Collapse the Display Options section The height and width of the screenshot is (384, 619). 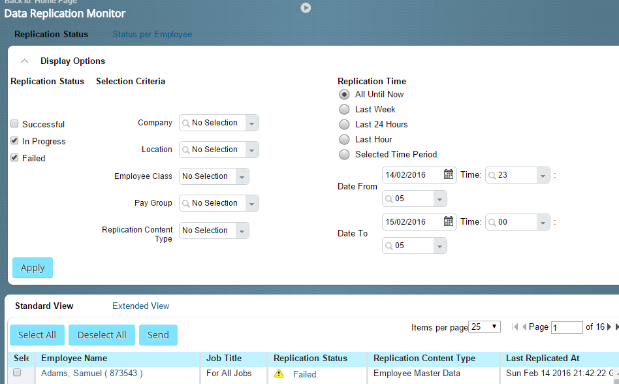point(24,61)
